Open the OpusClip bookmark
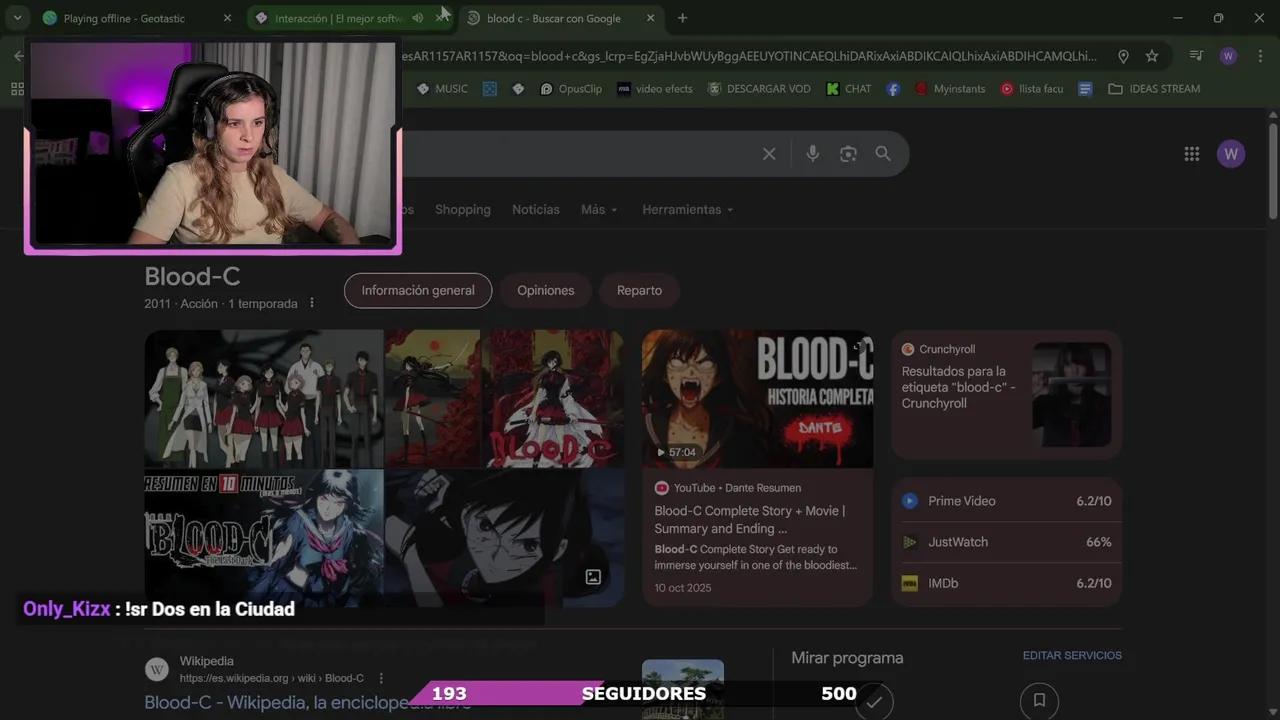Viewport: 1280px width, 720px height. click(x=571, y=89)
